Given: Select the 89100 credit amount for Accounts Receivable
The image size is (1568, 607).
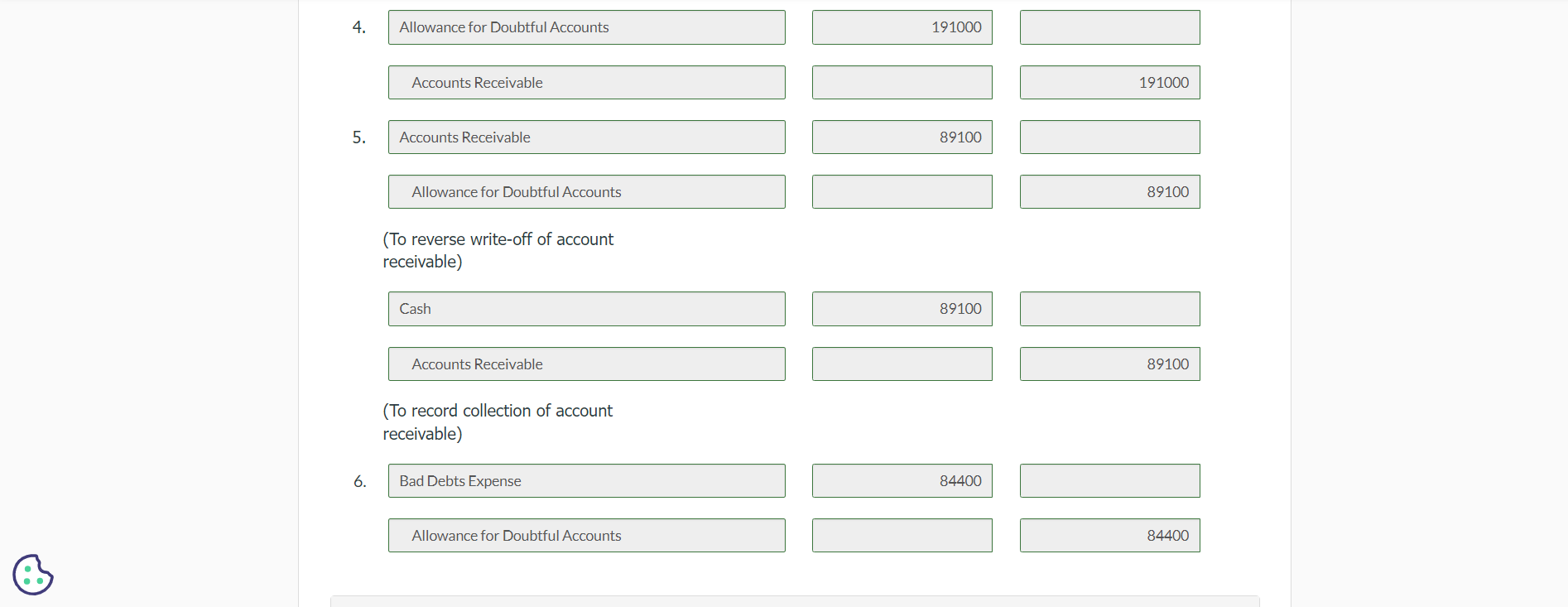Looking at the screenshot, I should point(1109,364).
